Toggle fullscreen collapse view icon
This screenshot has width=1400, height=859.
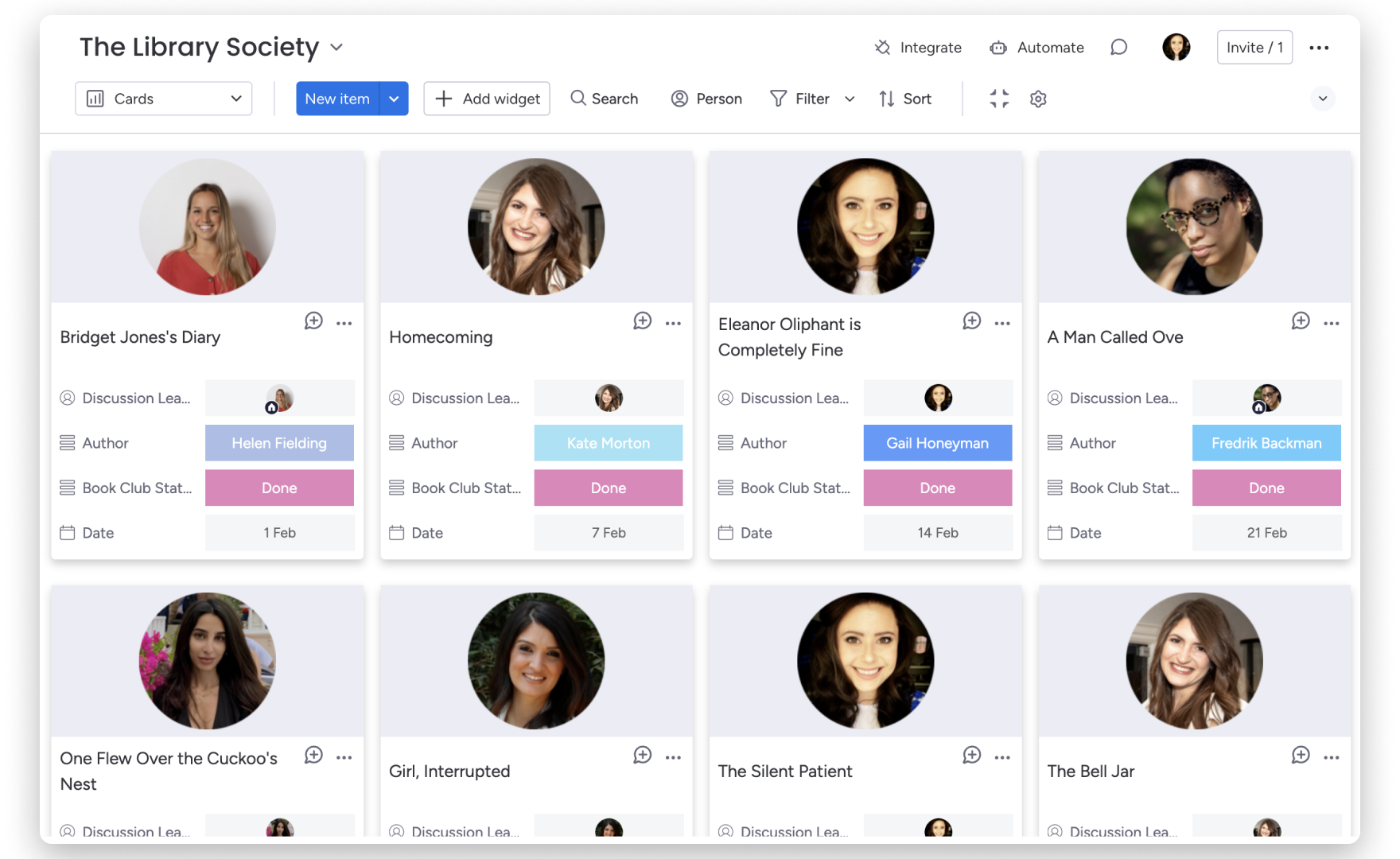click(x=999, y=99)
